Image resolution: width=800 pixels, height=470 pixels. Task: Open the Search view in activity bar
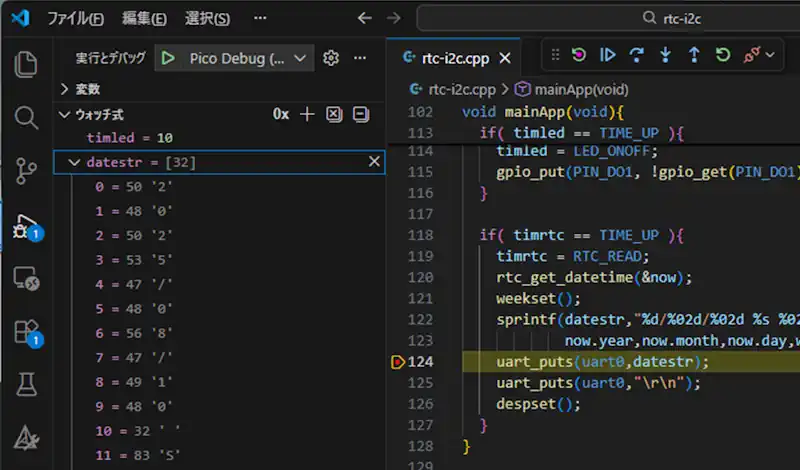pos(25,118)
